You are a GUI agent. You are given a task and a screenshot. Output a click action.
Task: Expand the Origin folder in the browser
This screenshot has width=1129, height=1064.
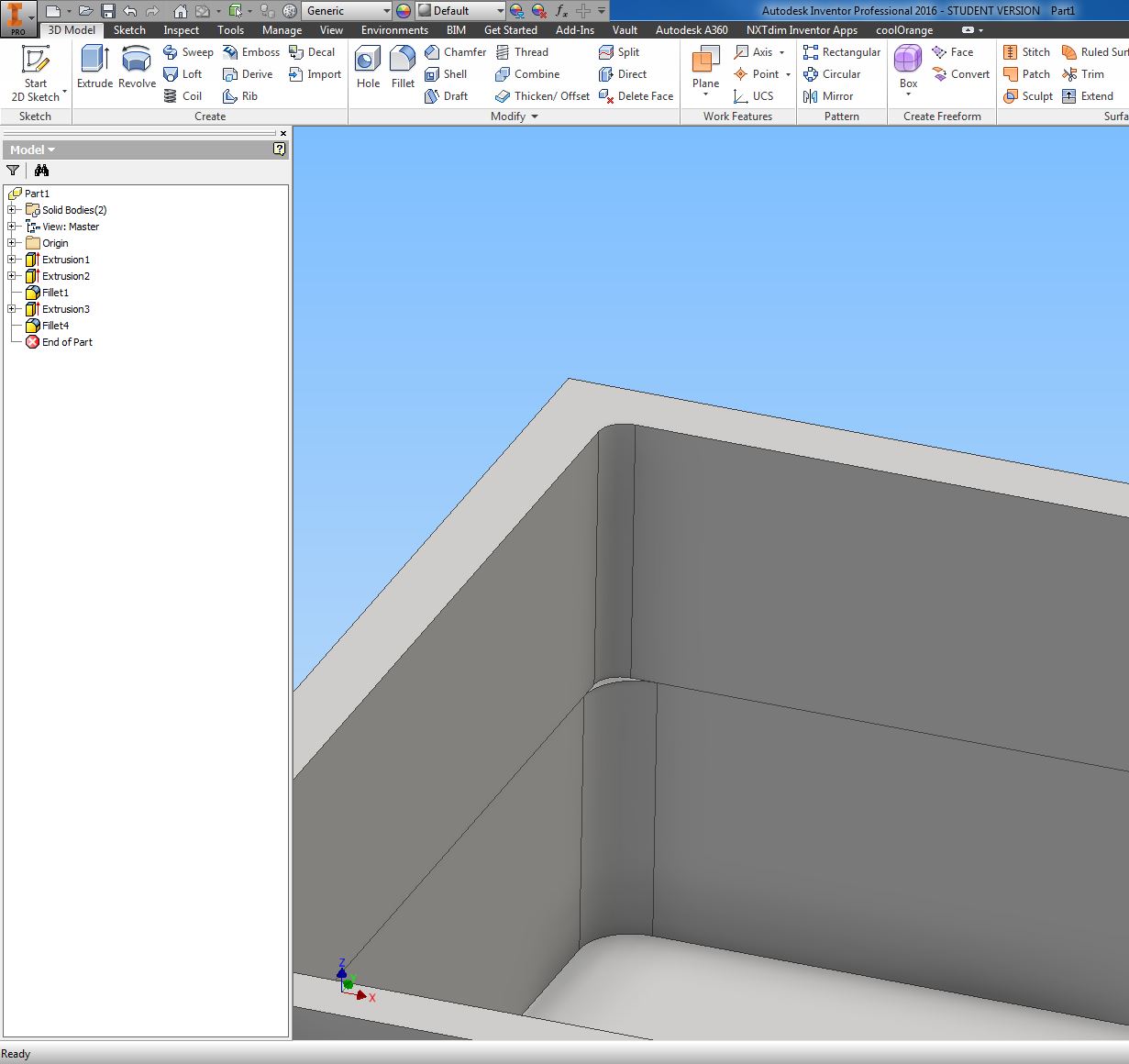[x=10, y=242]
